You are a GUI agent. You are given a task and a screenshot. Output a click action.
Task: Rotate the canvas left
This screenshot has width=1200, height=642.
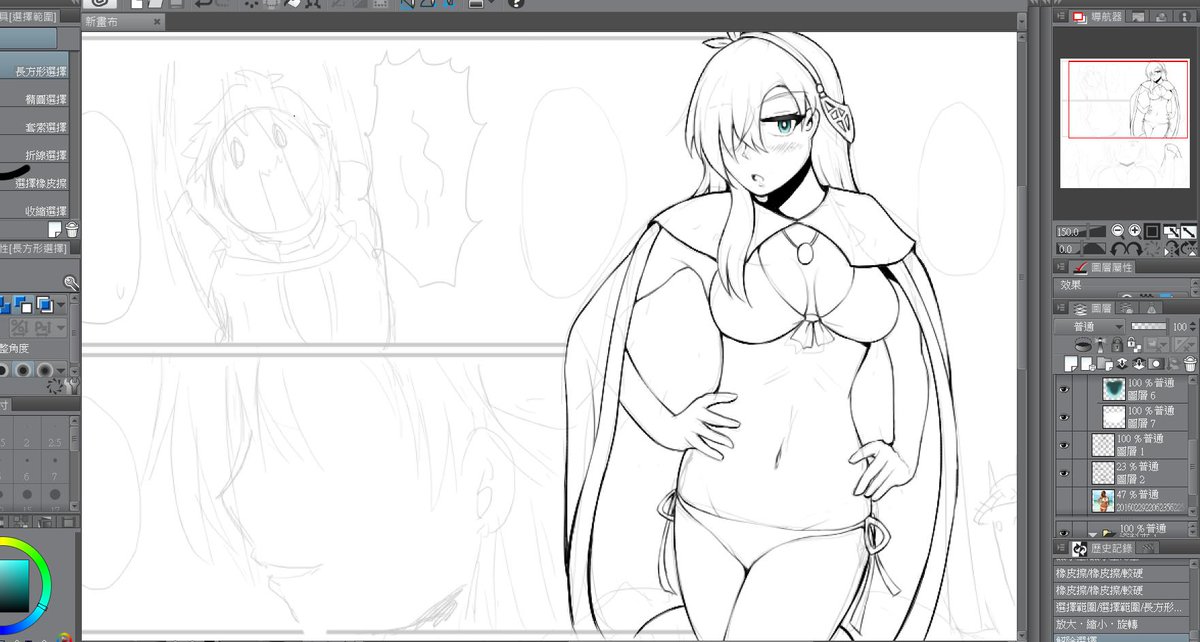pos(1119,248)
